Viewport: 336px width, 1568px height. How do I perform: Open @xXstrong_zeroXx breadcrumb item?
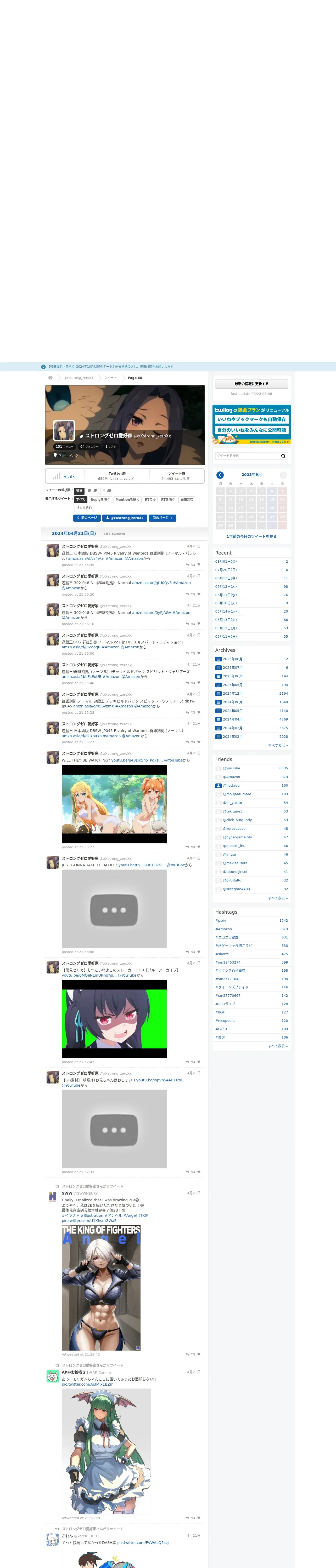[79, 377]
